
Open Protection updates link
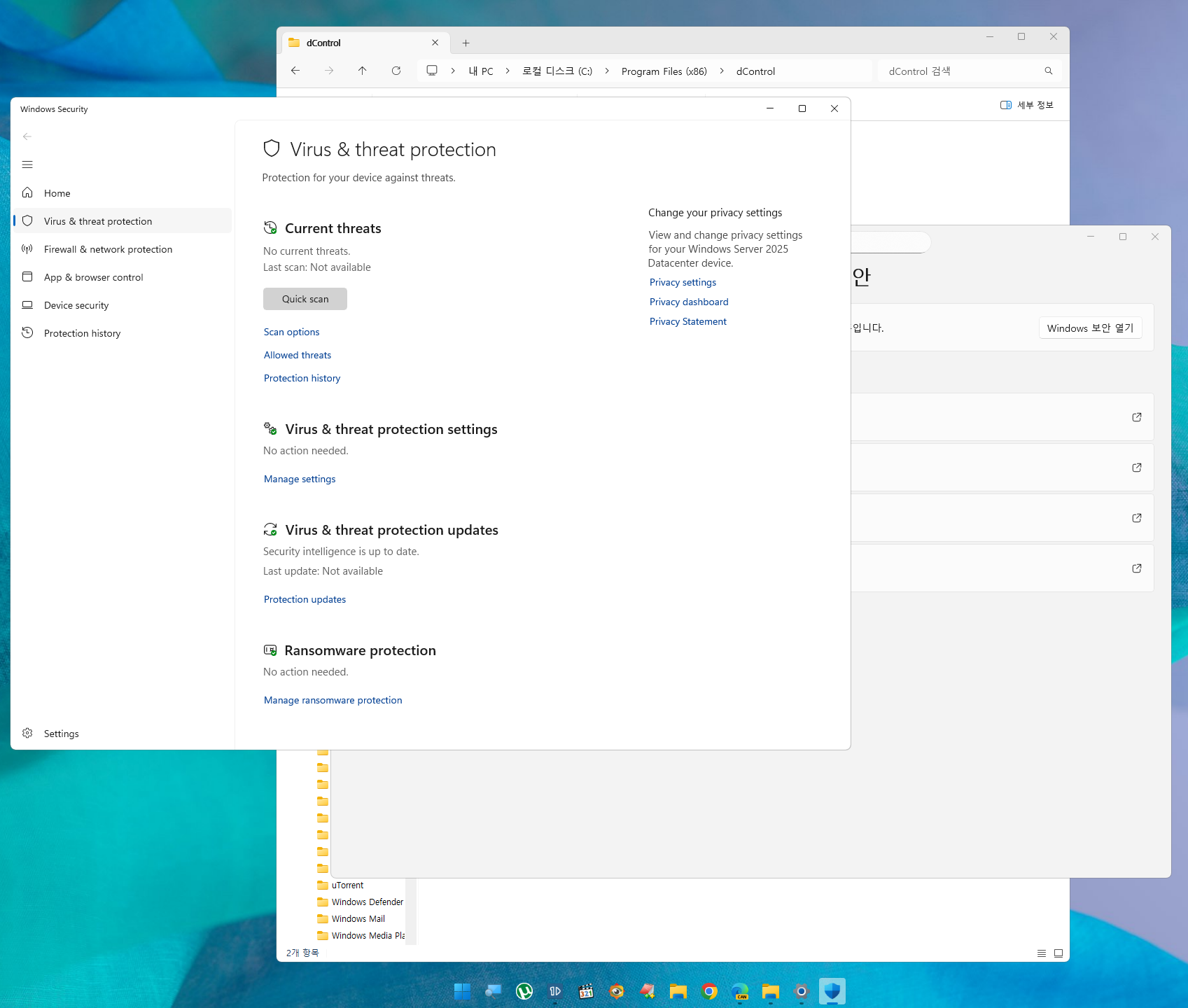pos(305,599)
